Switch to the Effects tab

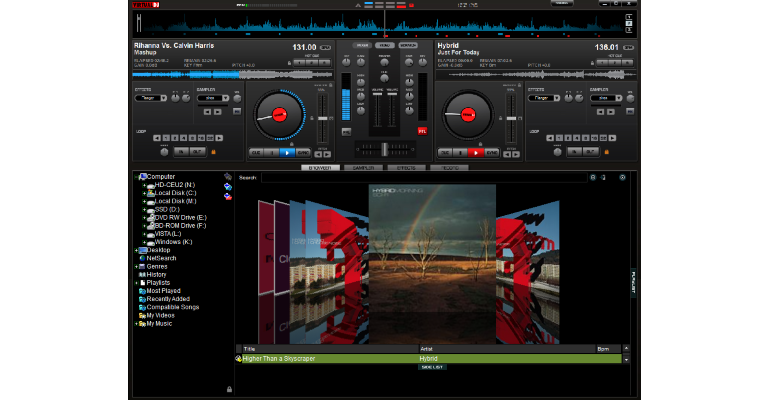[406, 168]
